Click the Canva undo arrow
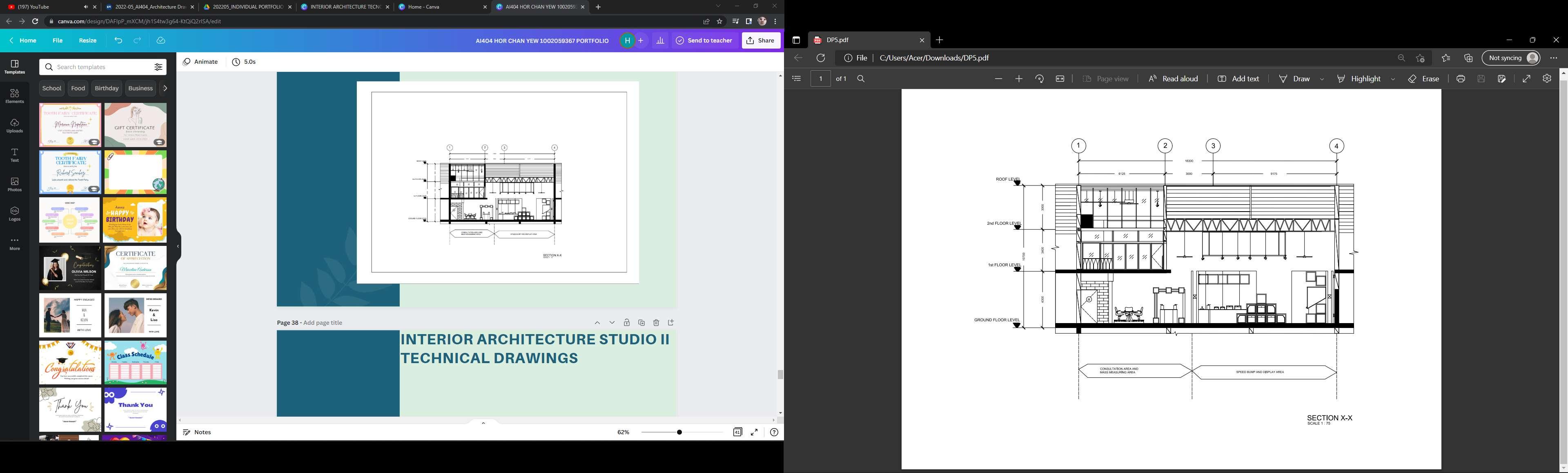This screenshot has width=1568, height=473. [x=118, y=40]
